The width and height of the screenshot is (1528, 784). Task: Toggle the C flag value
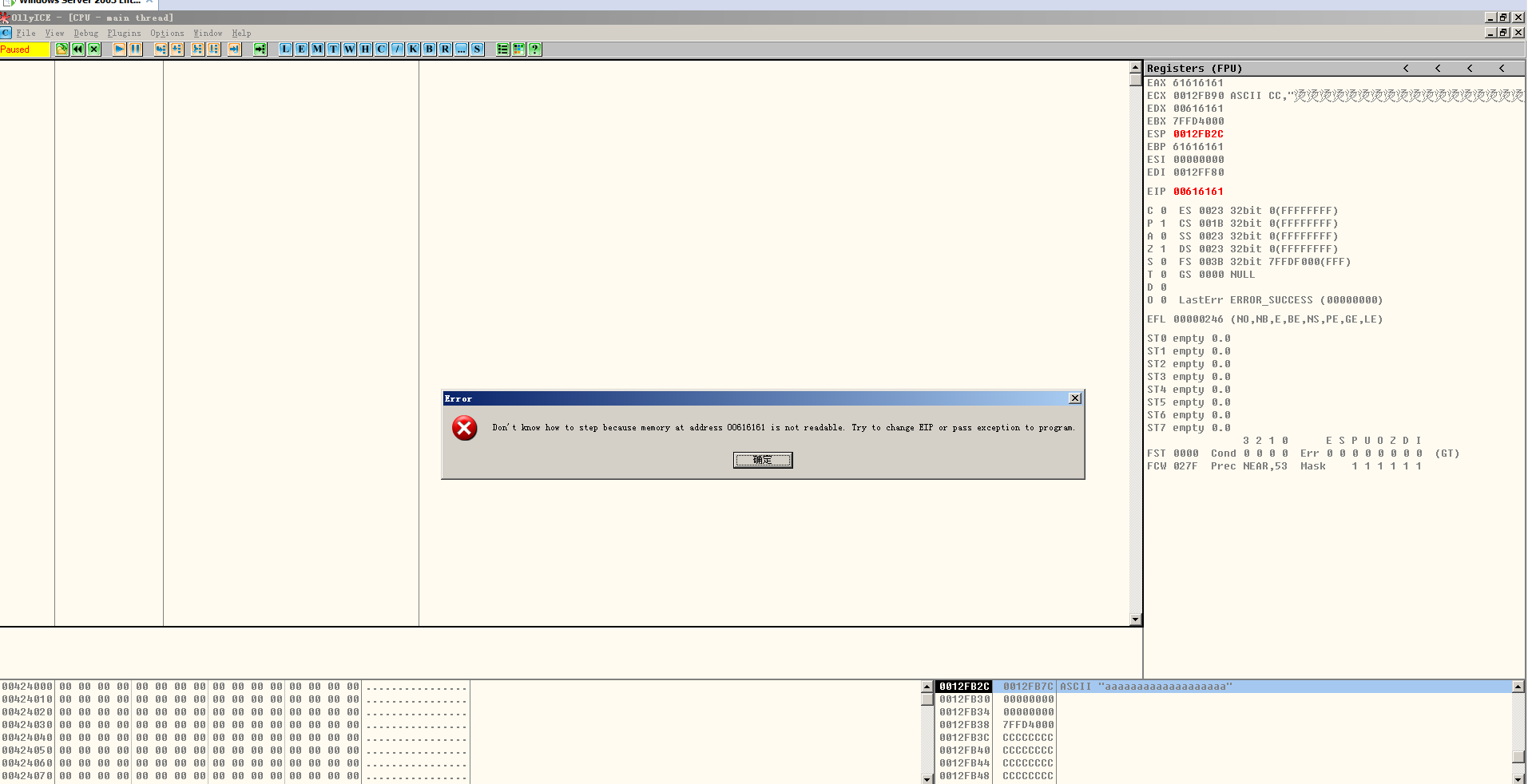(1163, 211)
